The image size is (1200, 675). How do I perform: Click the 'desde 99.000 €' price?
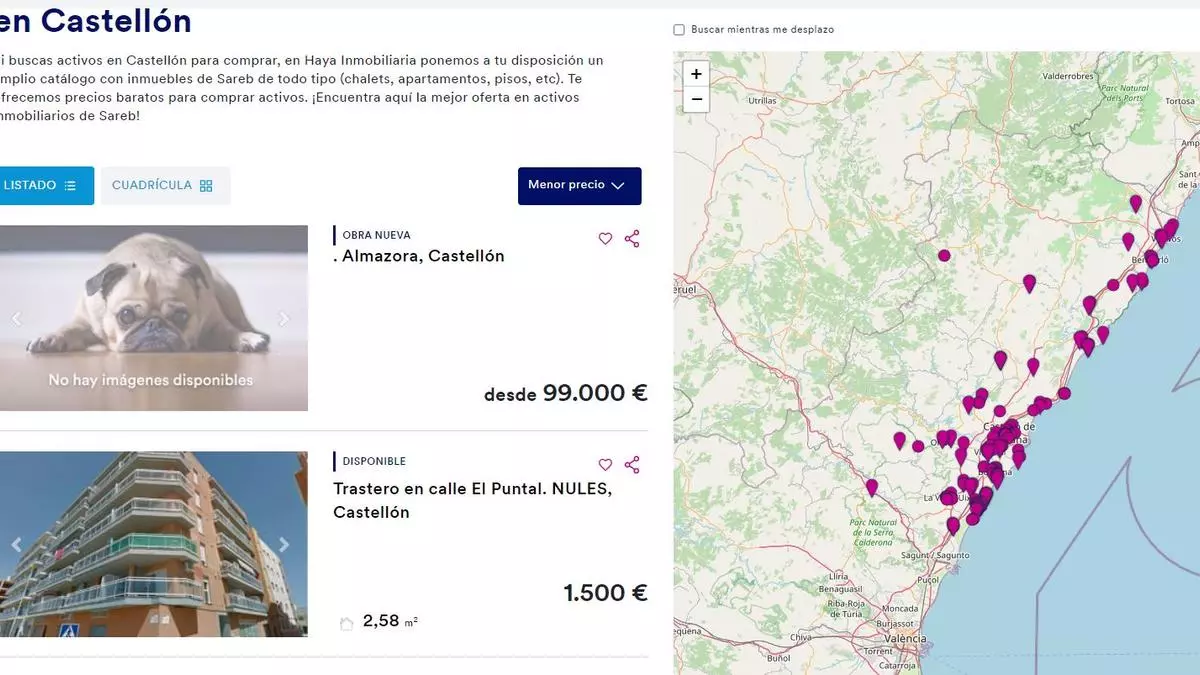click(565, 394)
